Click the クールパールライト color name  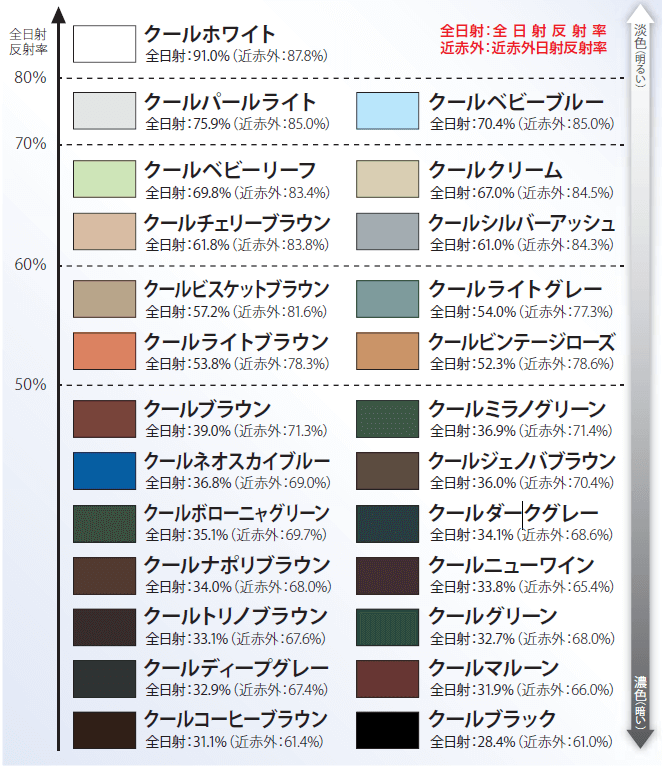pyautogui.click(x=230, y=102)
